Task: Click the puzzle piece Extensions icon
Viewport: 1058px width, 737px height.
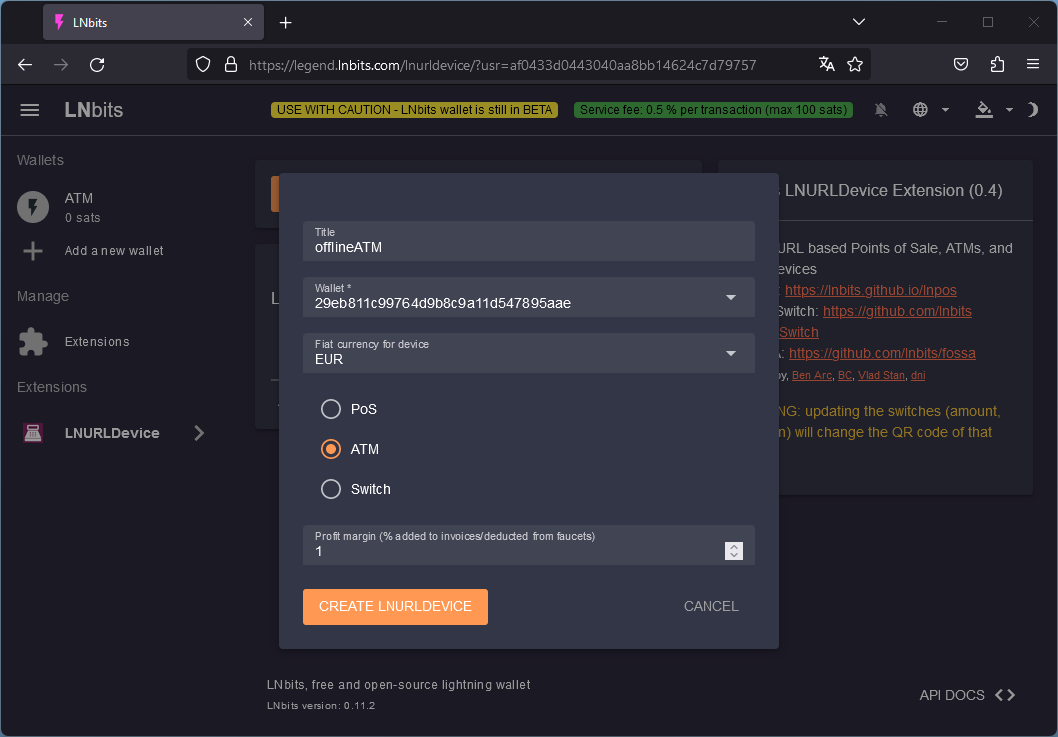Action: (x=33, y=342)
